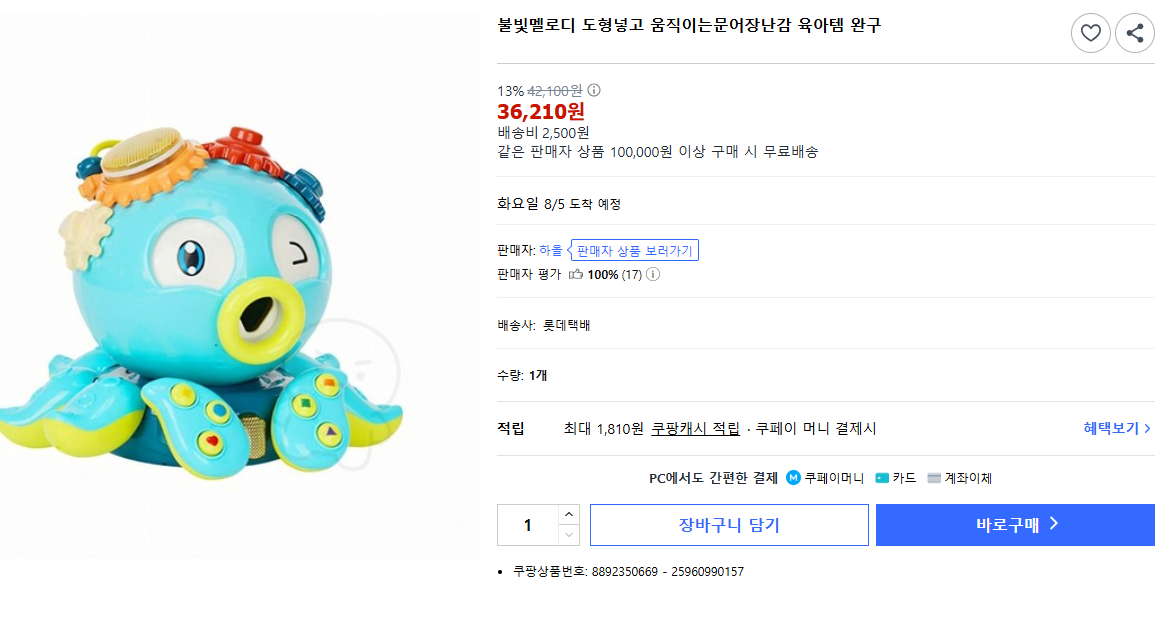Click the struck-through 42,100원 original price
1166x620 pixels.
(x=555, y=91)
